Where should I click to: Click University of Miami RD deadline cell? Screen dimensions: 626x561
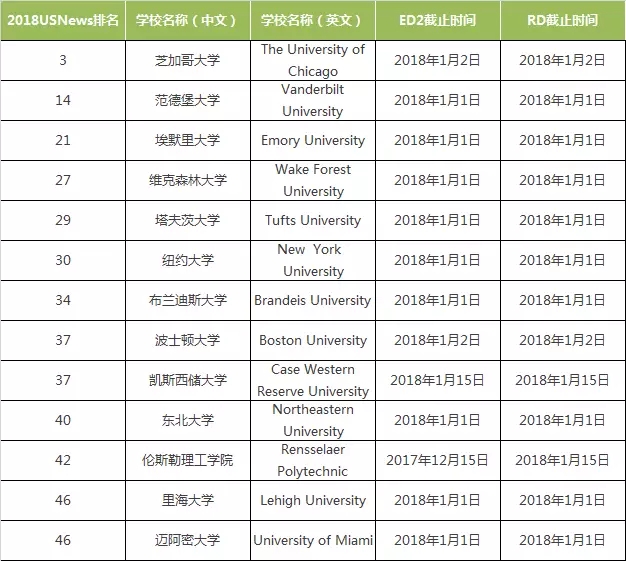pyautogui.click(x=563, y=540)
